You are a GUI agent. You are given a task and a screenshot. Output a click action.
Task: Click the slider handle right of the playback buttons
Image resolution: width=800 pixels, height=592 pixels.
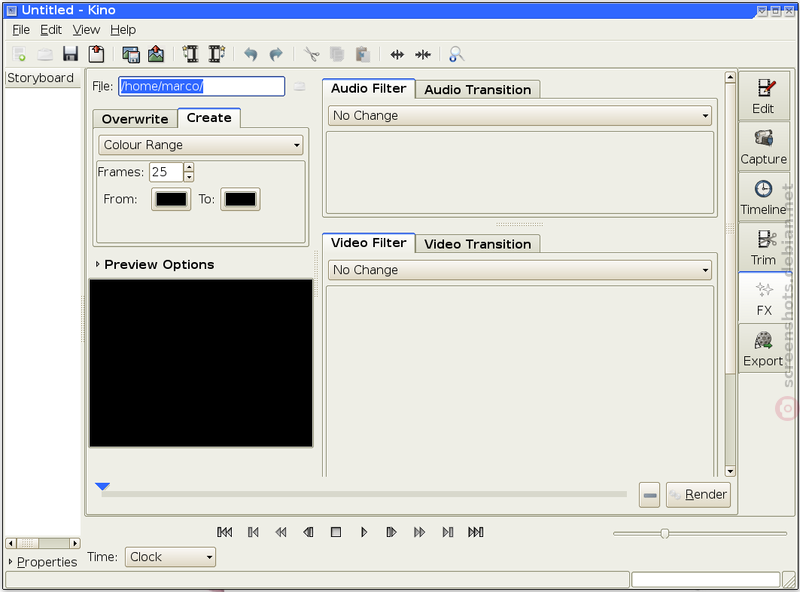point(664,533)
